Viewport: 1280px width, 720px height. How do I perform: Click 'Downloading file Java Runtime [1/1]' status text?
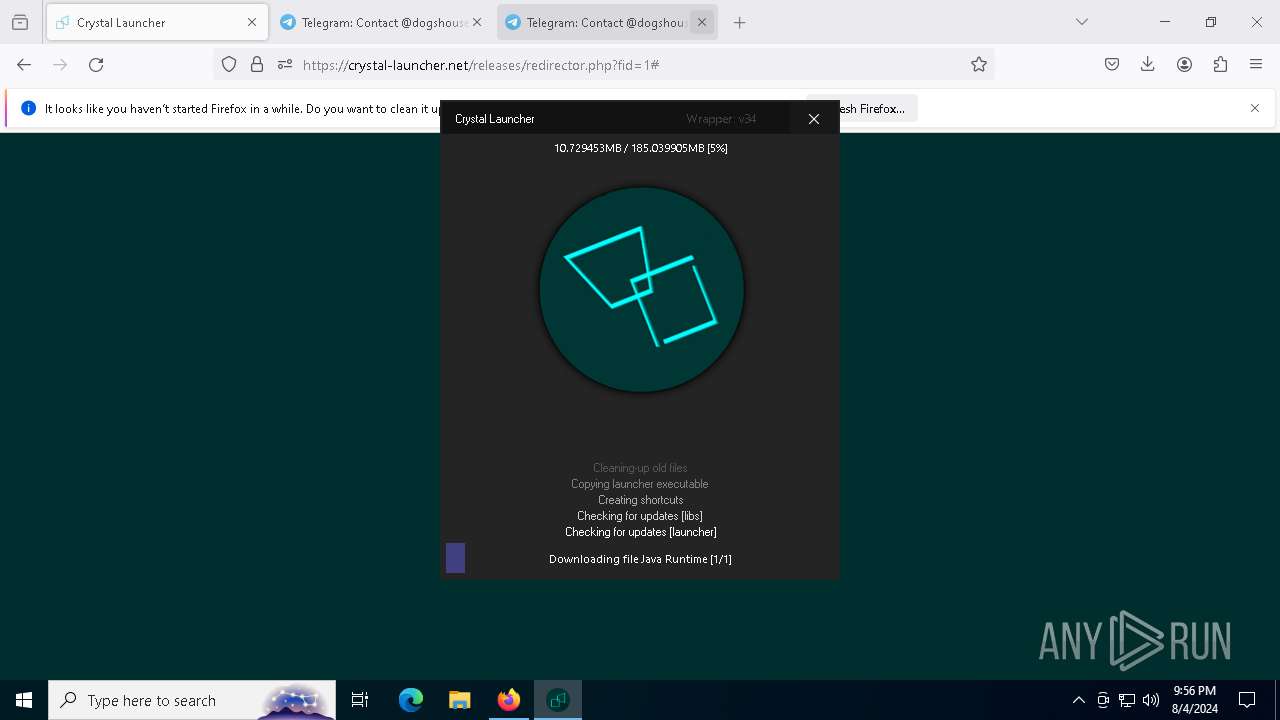640,559
